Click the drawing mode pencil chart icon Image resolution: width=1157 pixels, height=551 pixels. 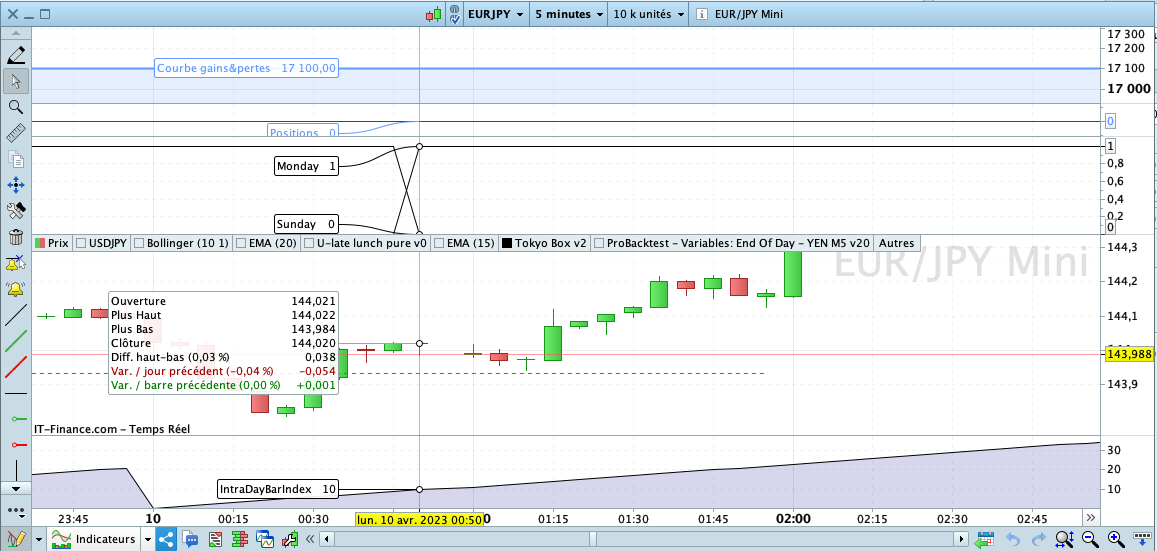click(x=15, y=539)
